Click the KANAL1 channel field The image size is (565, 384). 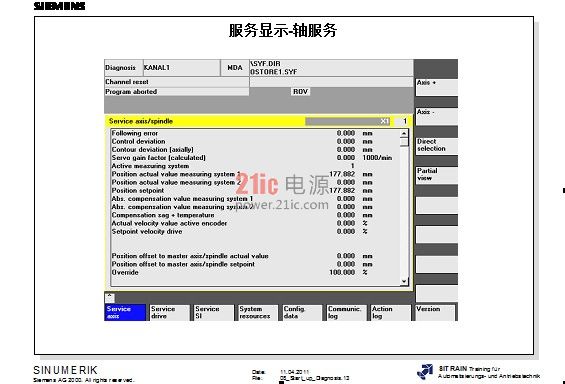click(181, 68)
